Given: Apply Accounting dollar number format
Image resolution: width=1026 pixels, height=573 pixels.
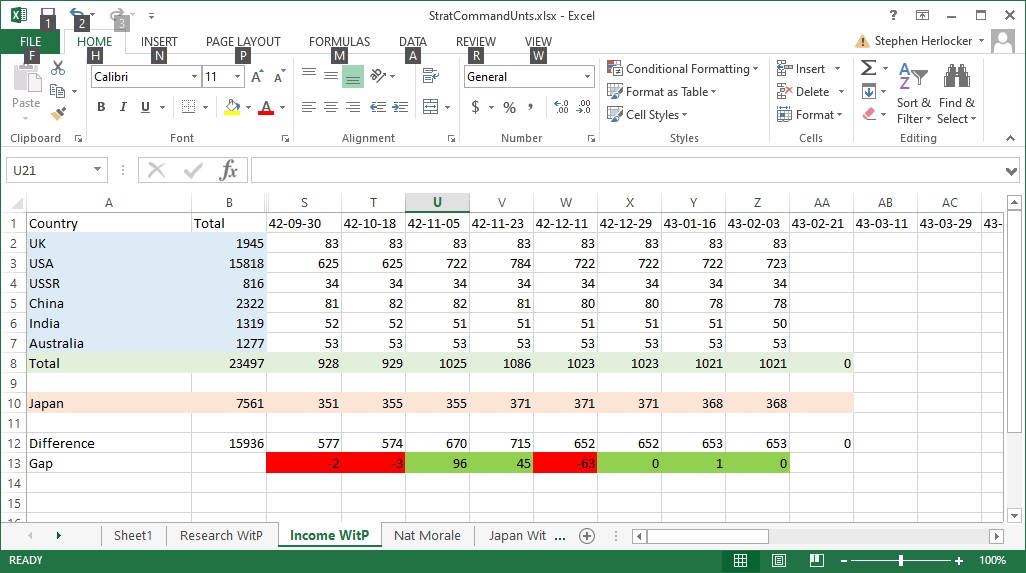Looking at the screenshot, I should click(476, 107).
